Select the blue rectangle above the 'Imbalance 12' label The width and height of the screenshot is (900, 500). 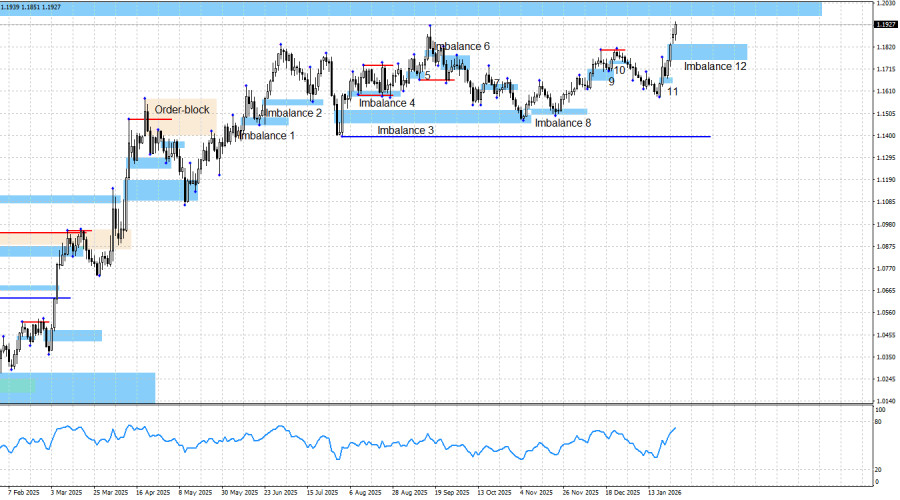[709, 52]
